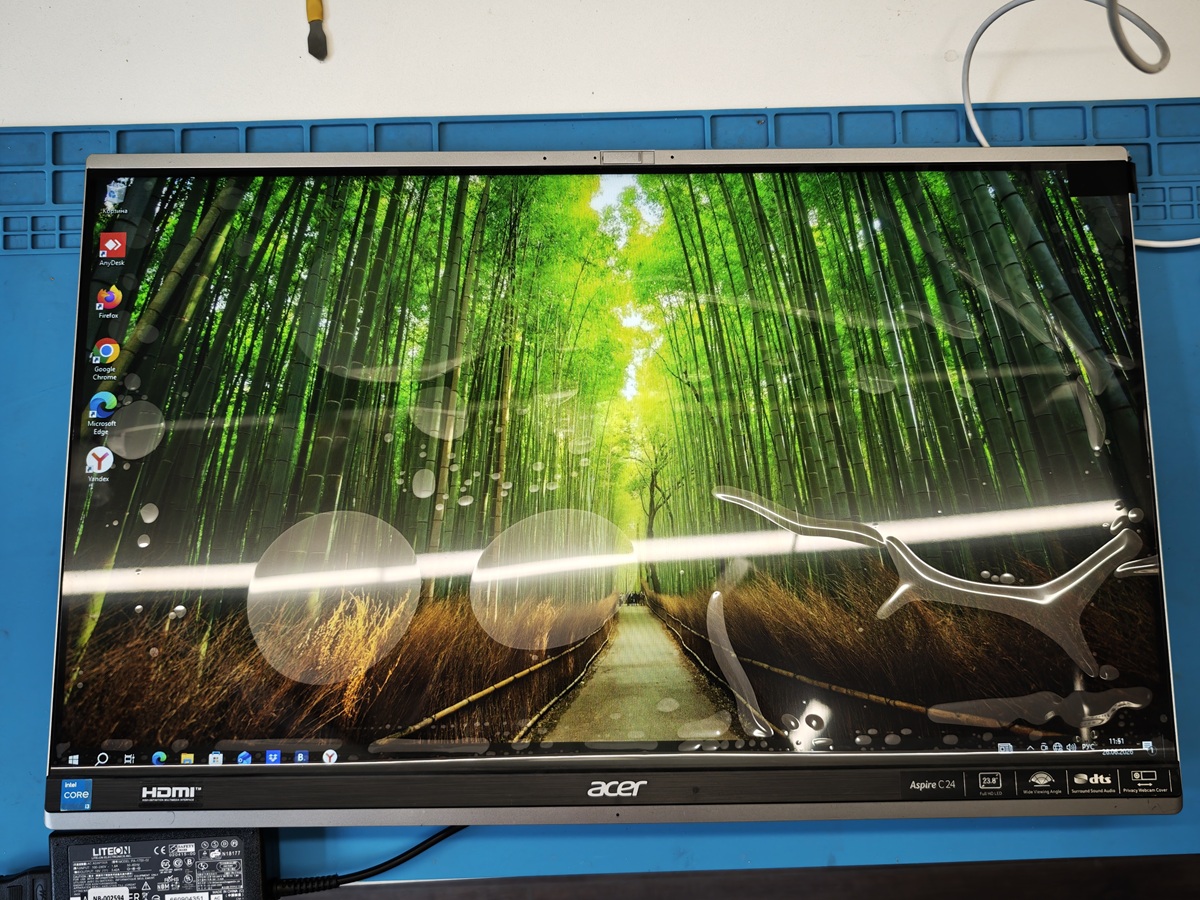
Task: Launch AnyDesk from the desktop shortcut
Action: pyautogui.click(x=111, y=249)
